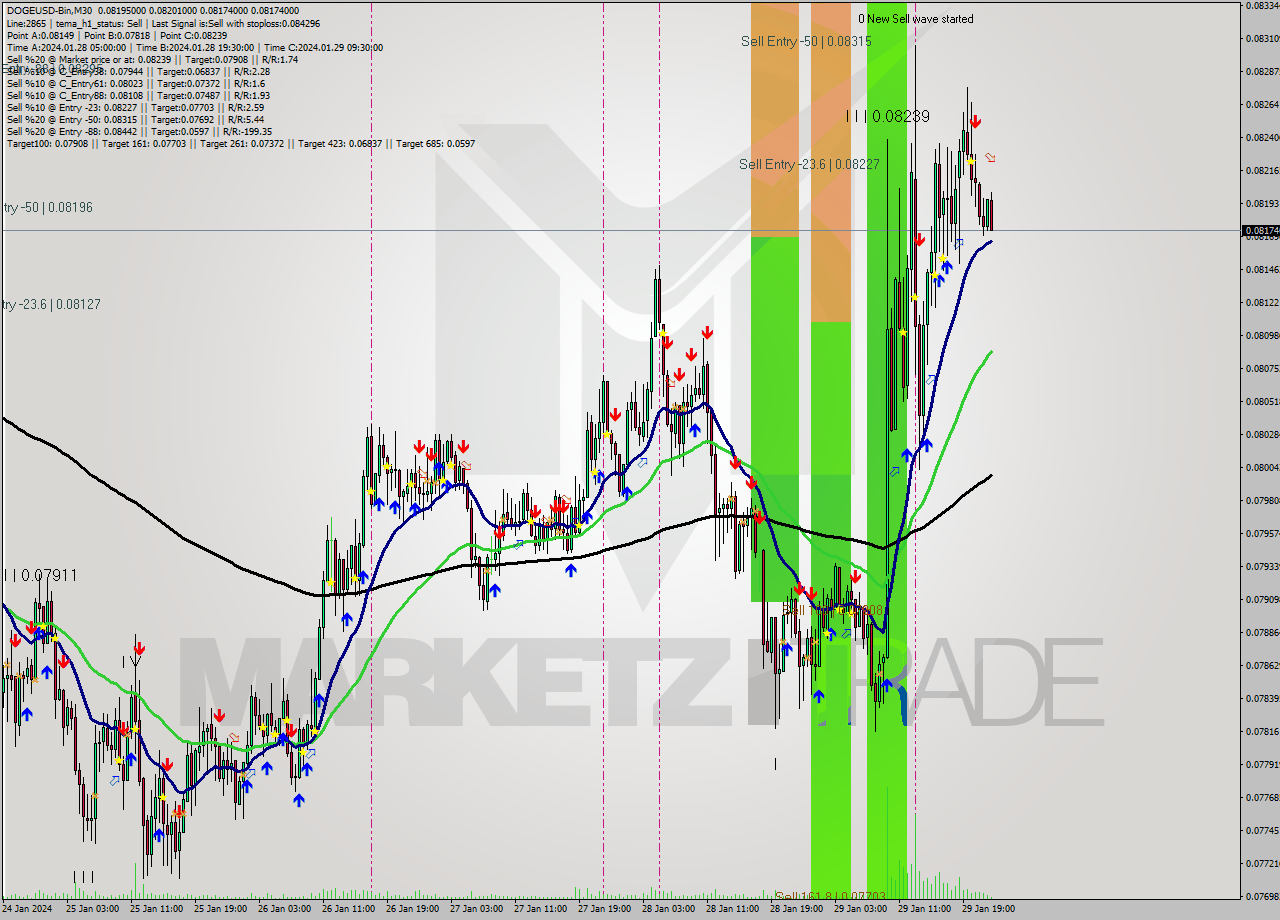Click the '26 Jan 11:00' time axis label
1280x920 pixels.
348,909
